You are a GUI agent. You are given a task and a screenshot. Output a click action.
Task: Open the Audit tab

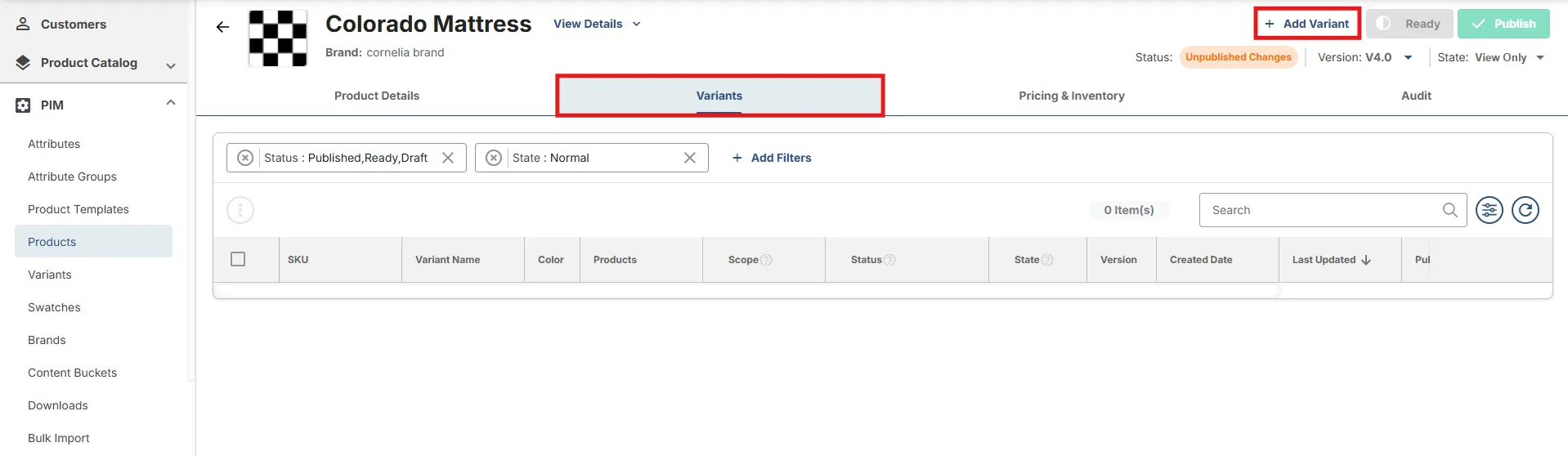click(1416, 96)
